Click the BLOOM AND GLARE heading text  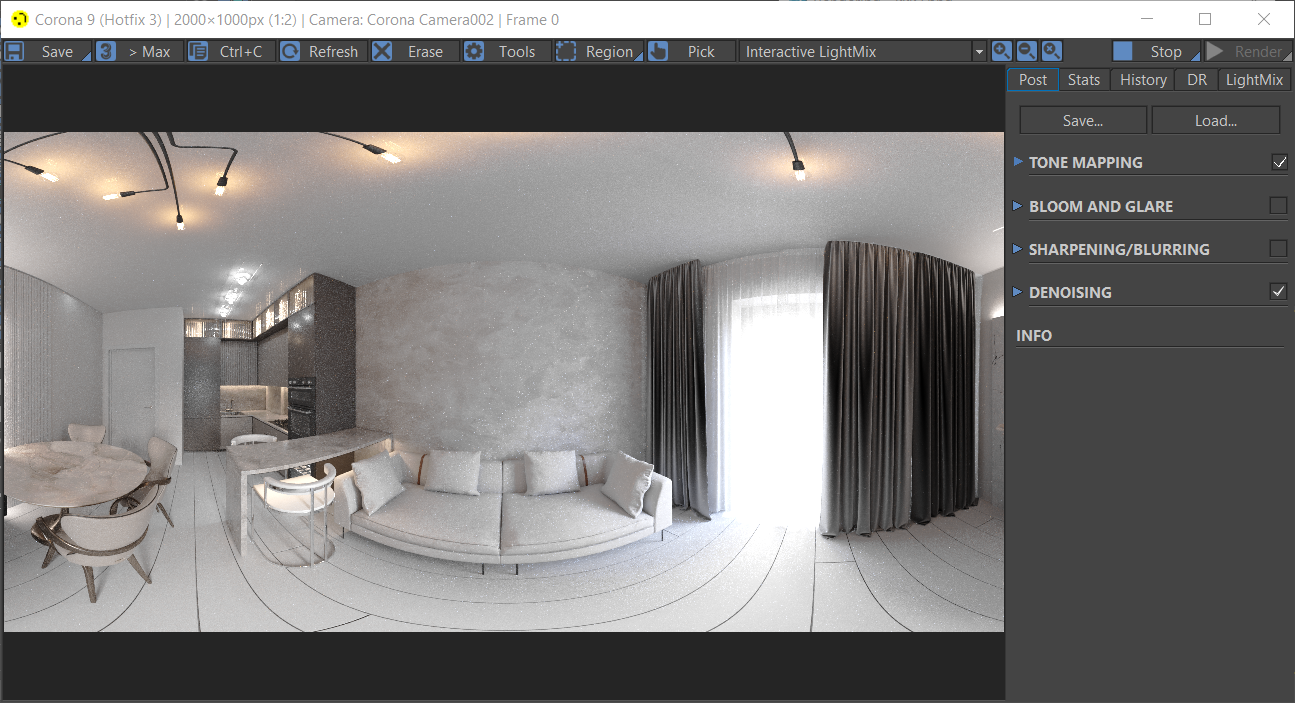click(1101, 206)
